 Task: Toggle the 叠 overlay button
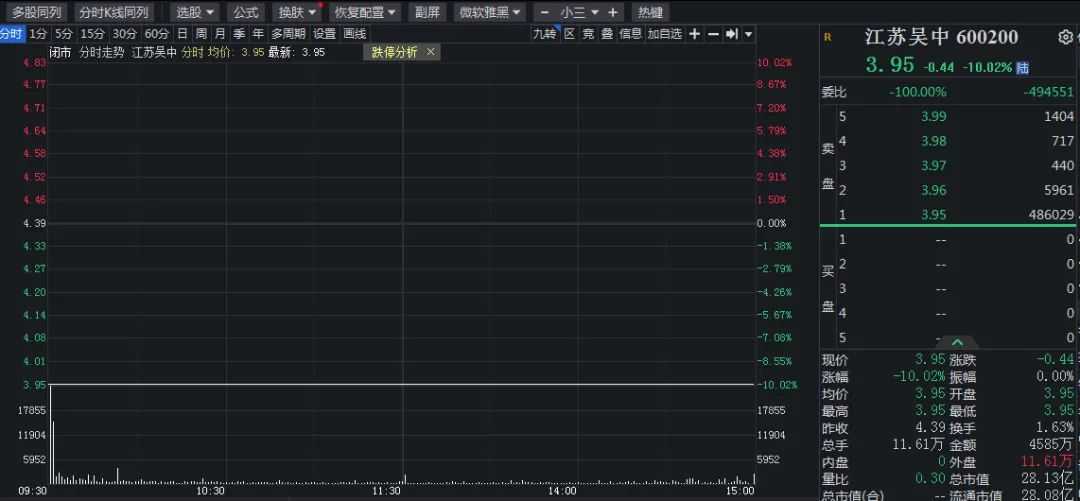(x=607, y=34)
